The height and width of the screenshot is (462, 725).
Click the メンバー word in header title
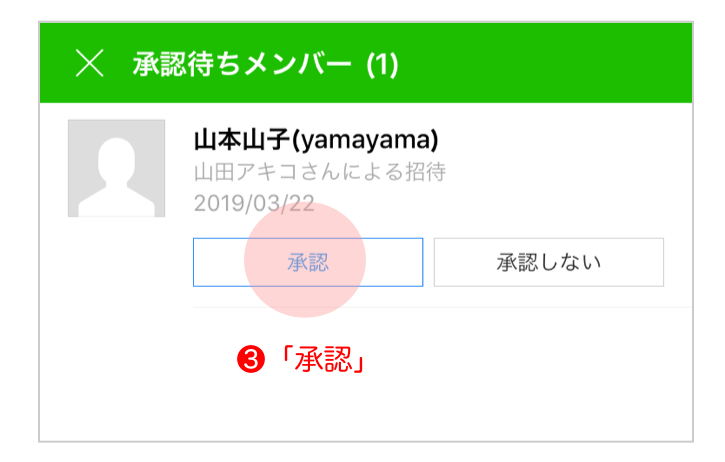[x=297, y=64]
